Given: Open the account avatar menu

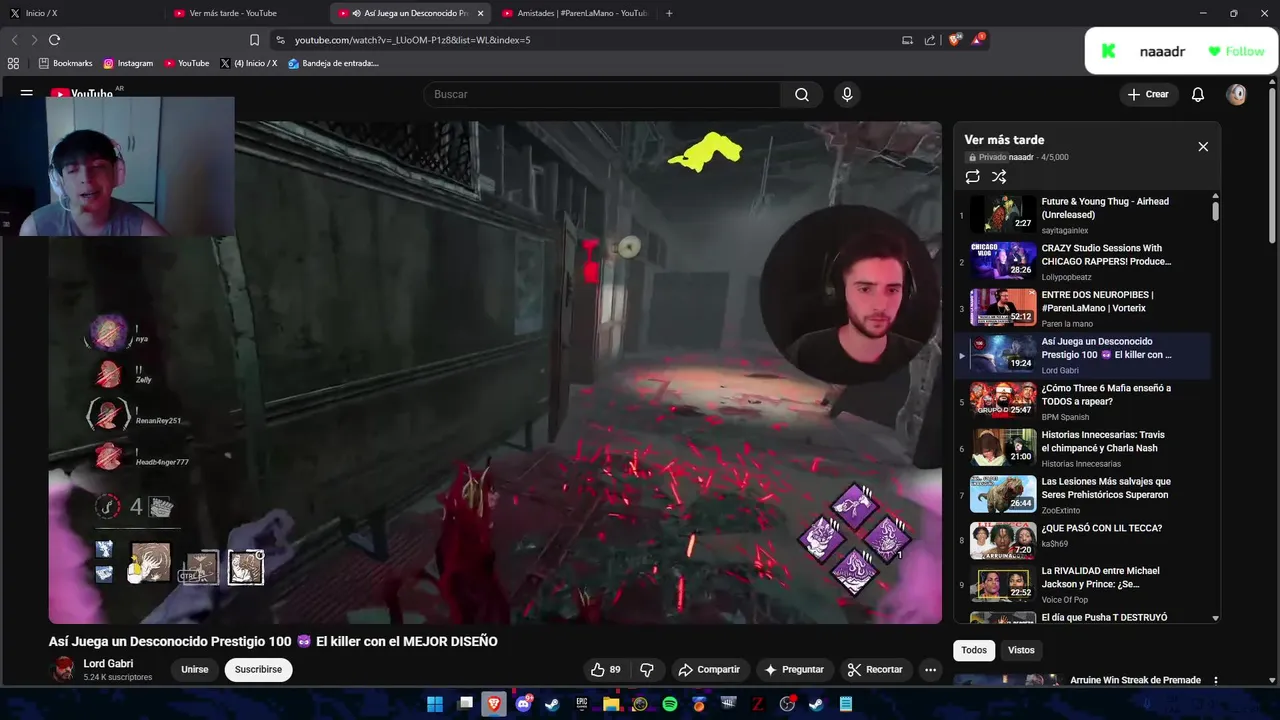Looking at the screenshot, I should click(x=1237, y=94).
